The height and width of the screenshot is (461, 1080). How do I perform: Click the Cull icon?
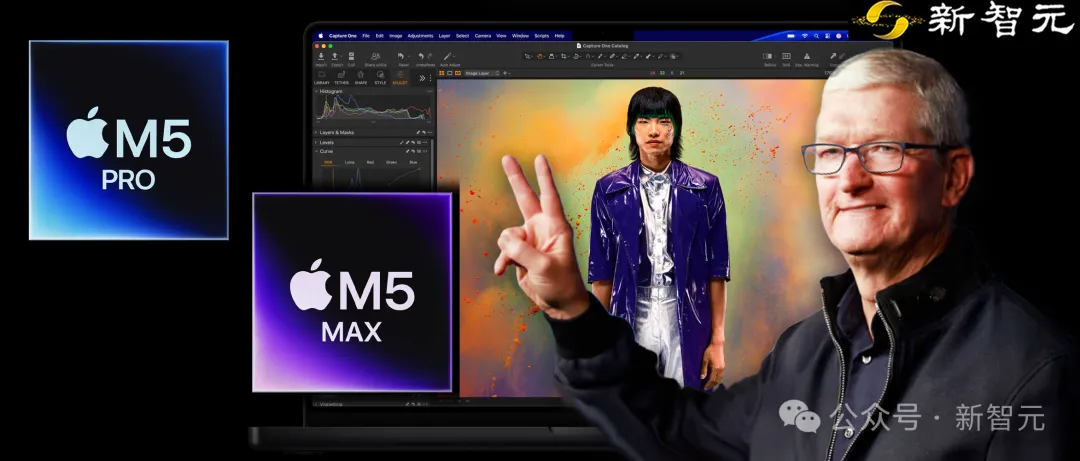click(352, 57)
